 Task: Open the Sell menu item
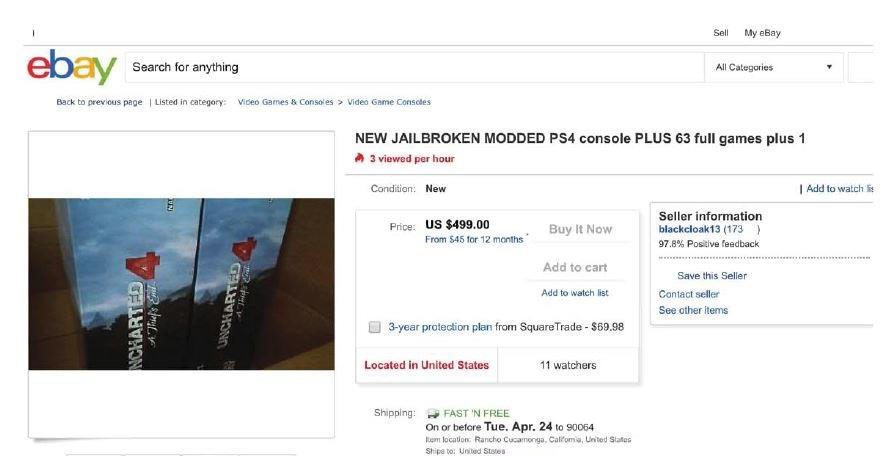point(721,33)
